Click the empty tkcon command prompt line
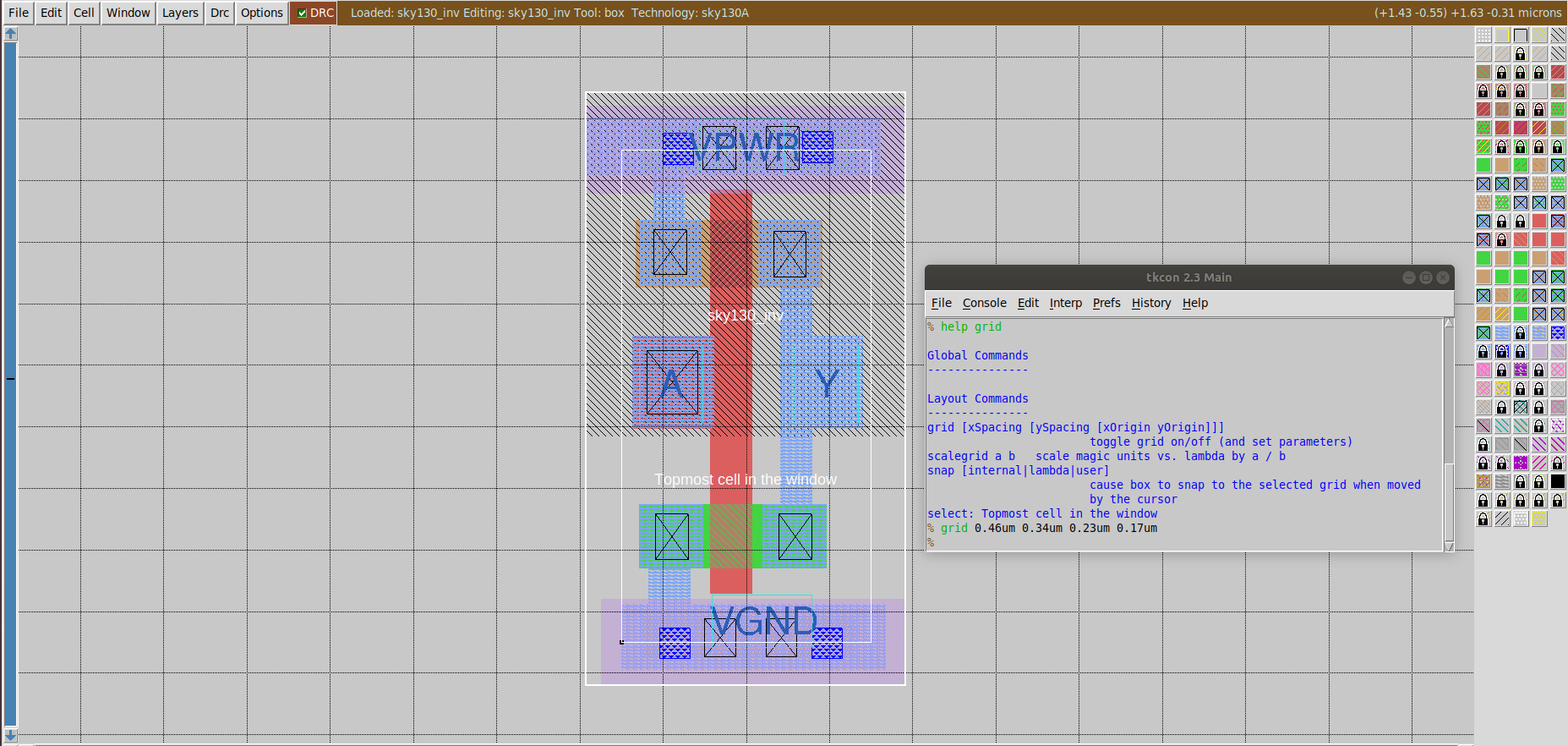This screenshot has height=746, width=1568. point(1185,542)
